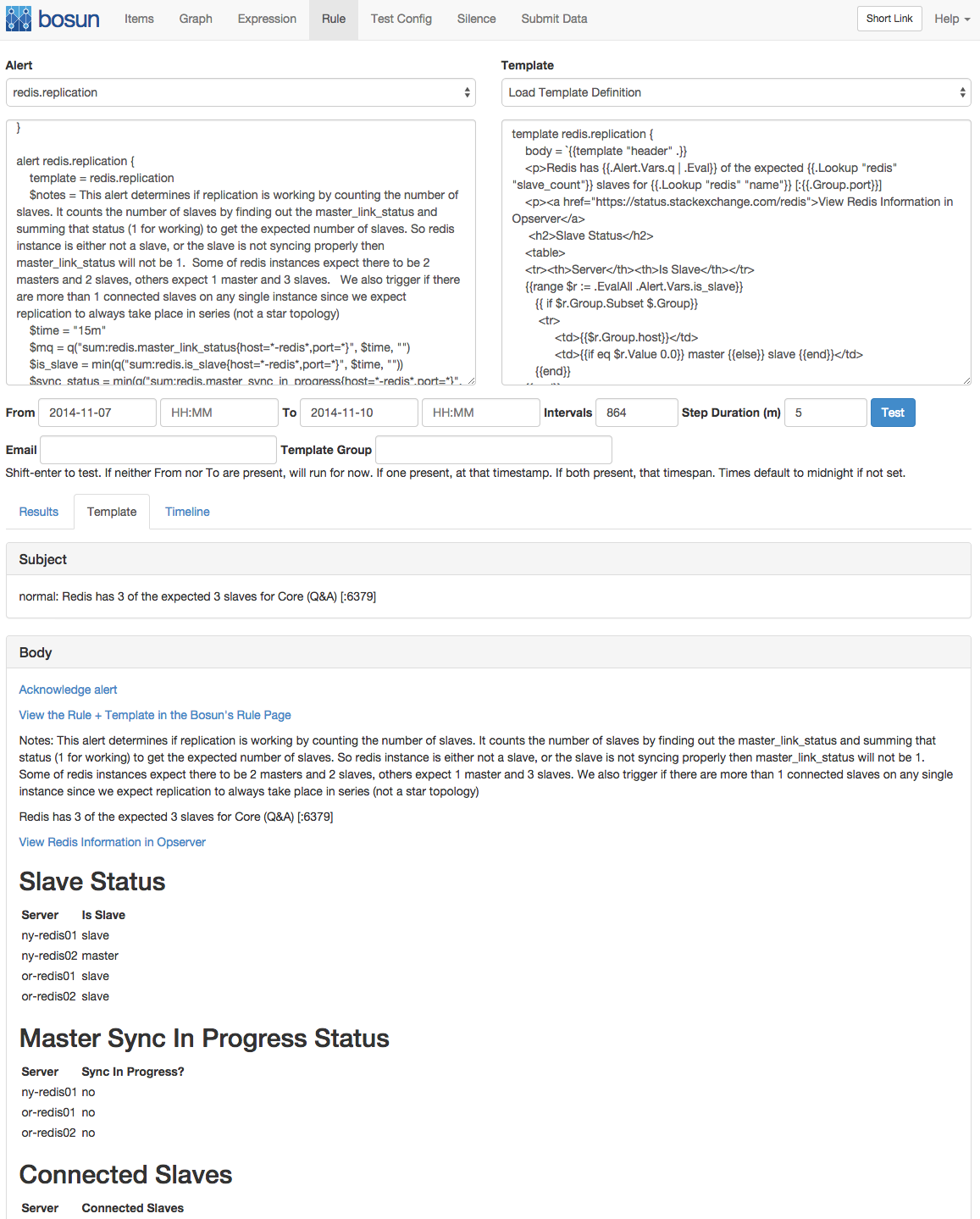Open the Graph page
980x1219 pixels.
196,19
